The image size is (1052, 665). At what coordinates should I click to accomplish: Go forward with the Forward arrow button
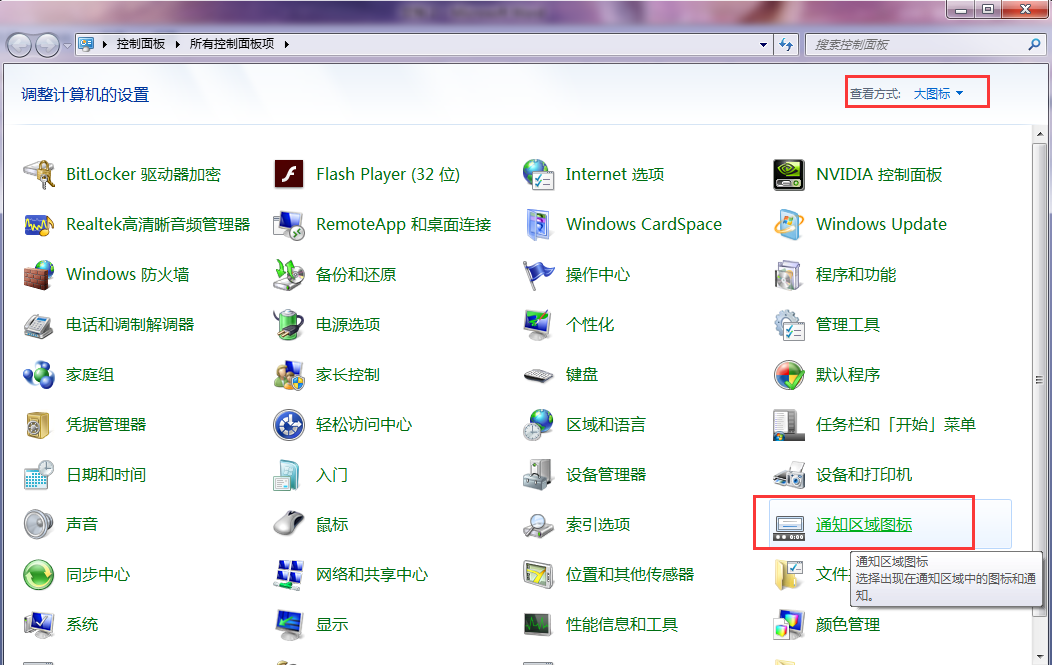click(x=47, y=46)
